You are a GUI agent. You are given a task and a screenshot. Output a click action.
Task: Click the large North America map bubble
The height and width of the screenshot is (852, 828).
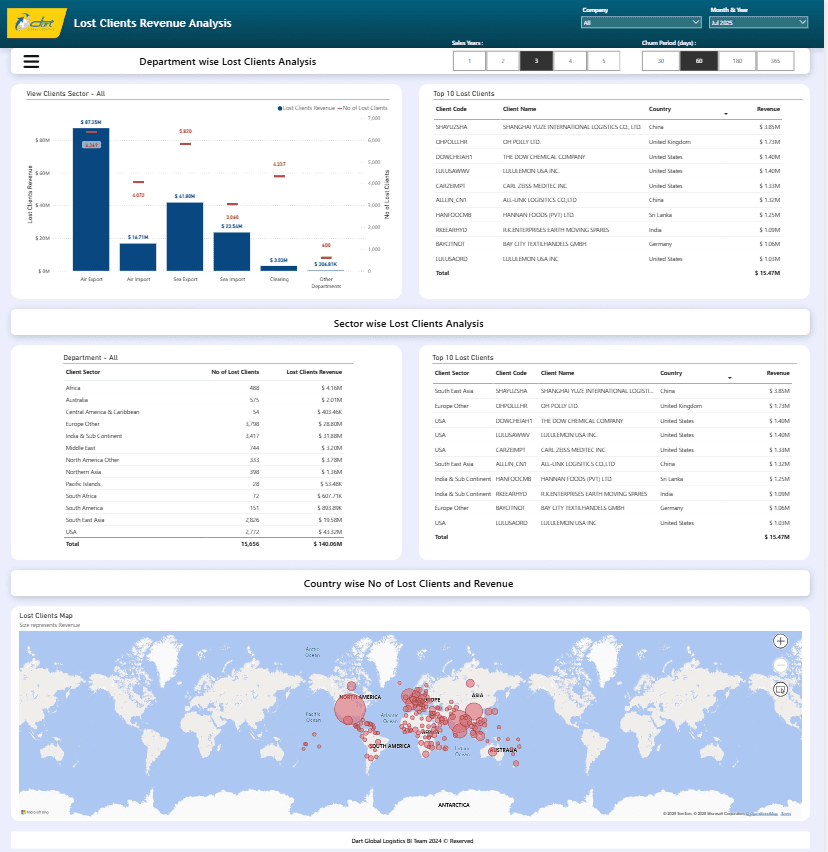(349, 709)
